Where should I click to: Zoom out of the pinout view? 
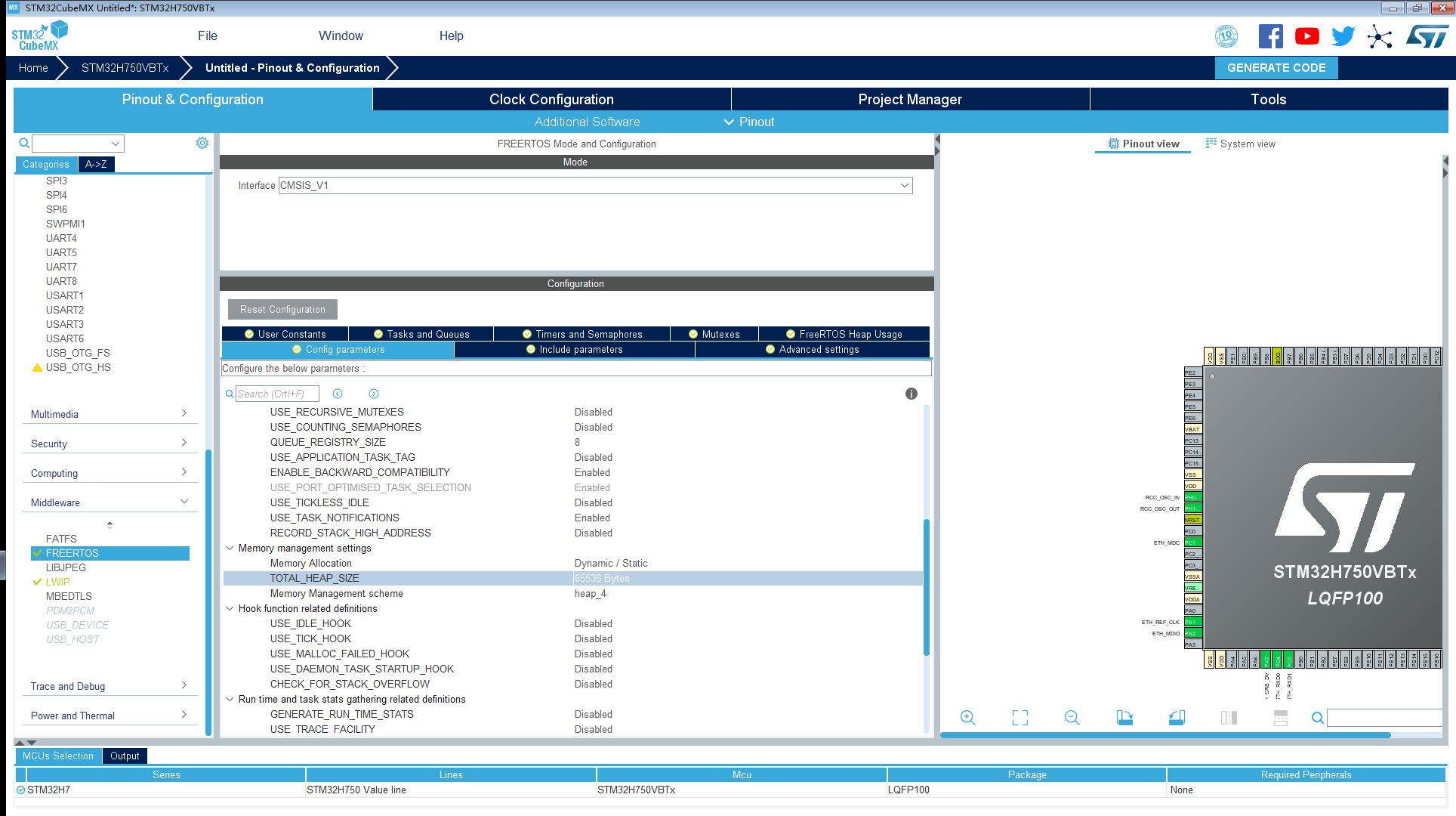pyautogui.click(x=1072, y=718)
